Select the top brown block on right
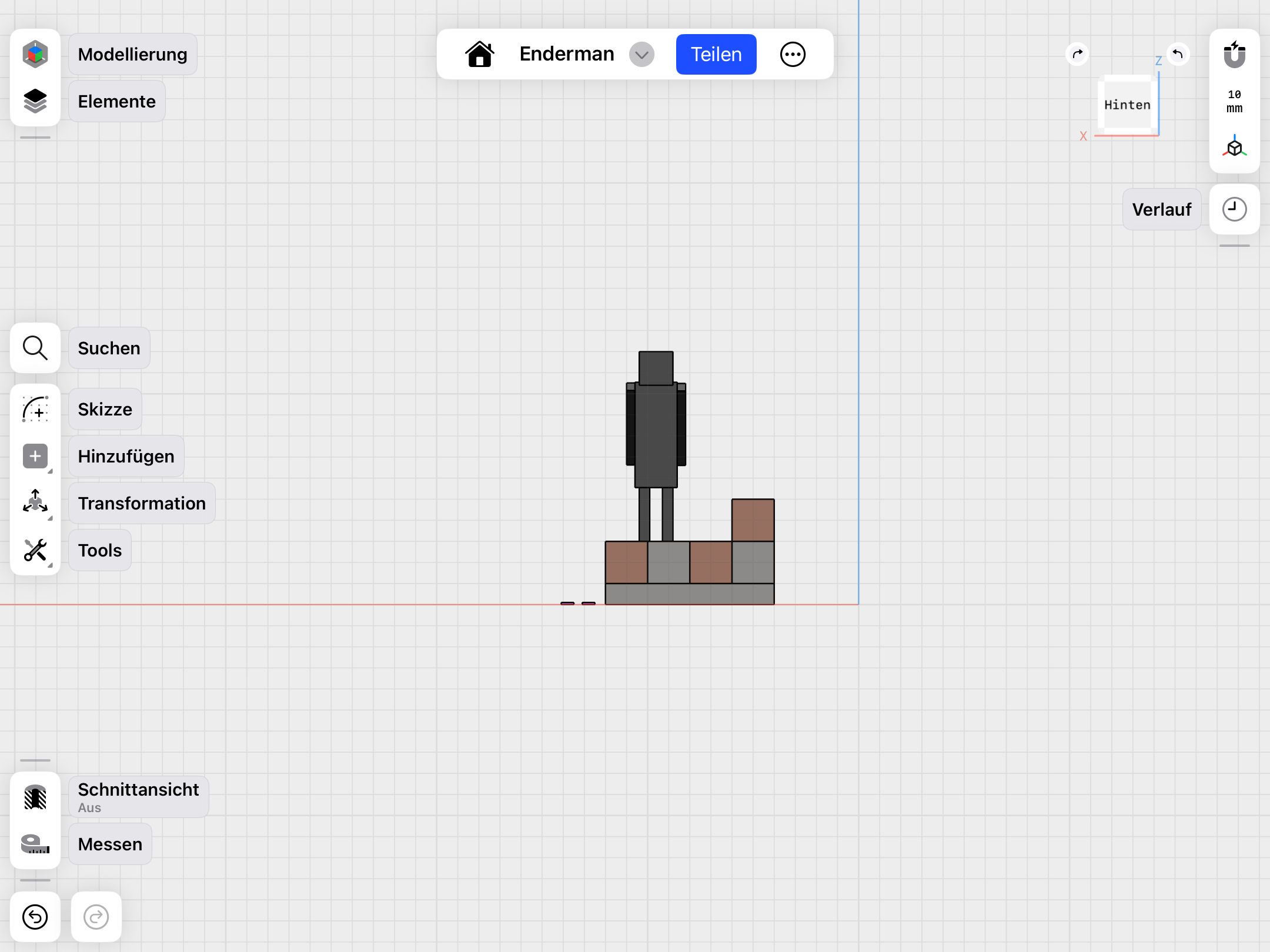This screenshot has width=1270, height=952. (x=753, y=520)
